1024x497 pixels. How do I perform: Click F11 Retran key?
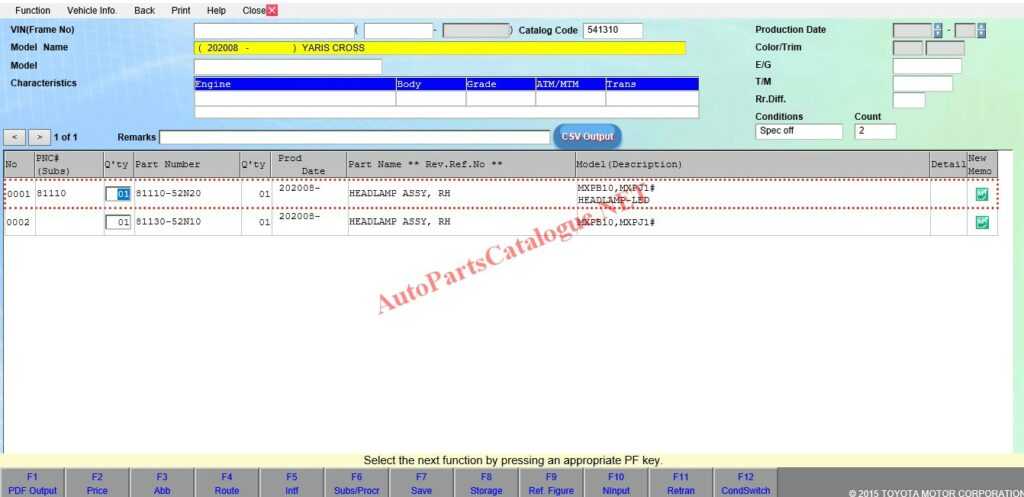(680, 483)
